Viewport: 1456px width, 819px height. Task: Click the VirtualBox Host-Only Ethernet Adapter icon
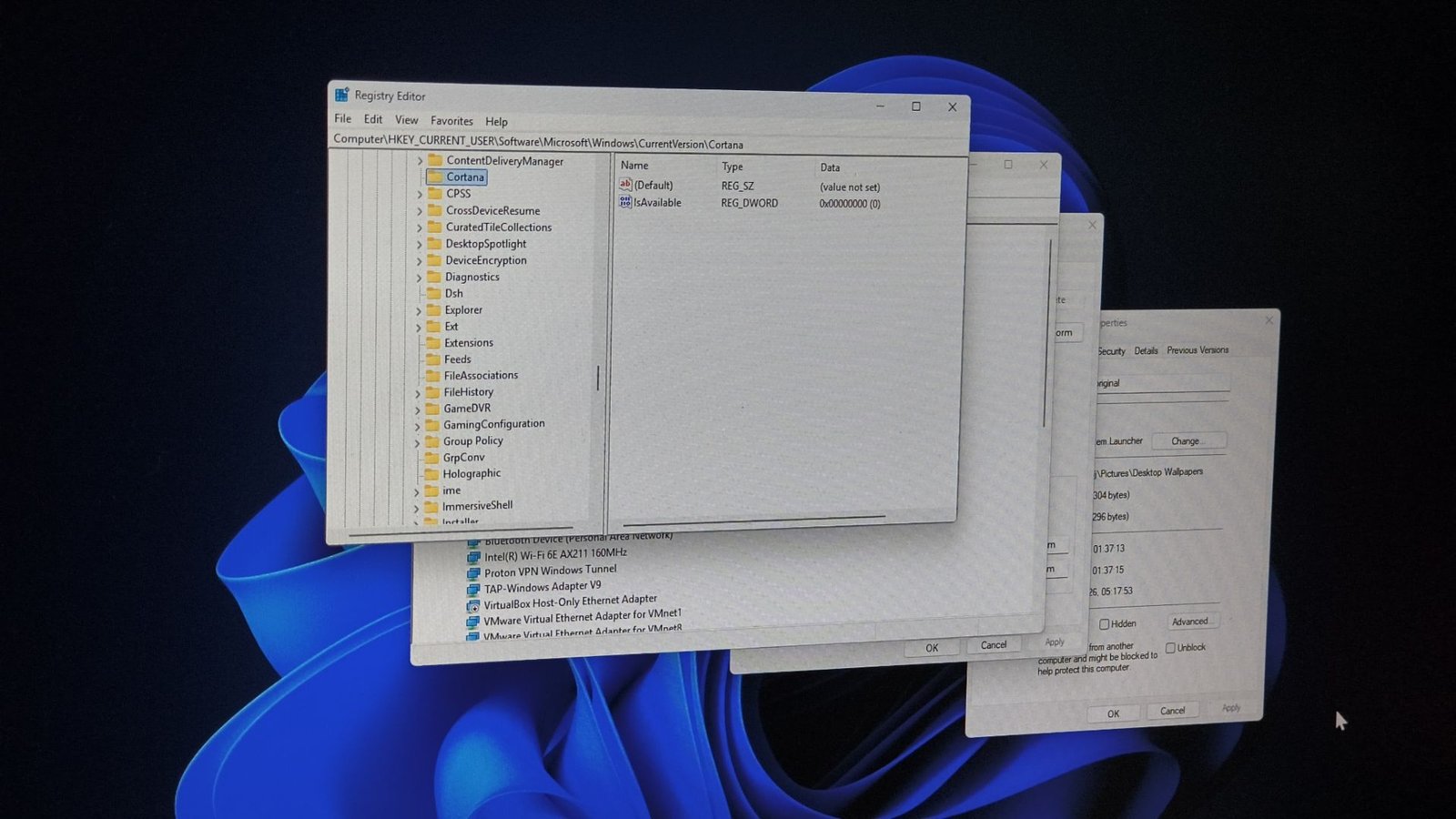pyautogui.click(x=473, y=605)
